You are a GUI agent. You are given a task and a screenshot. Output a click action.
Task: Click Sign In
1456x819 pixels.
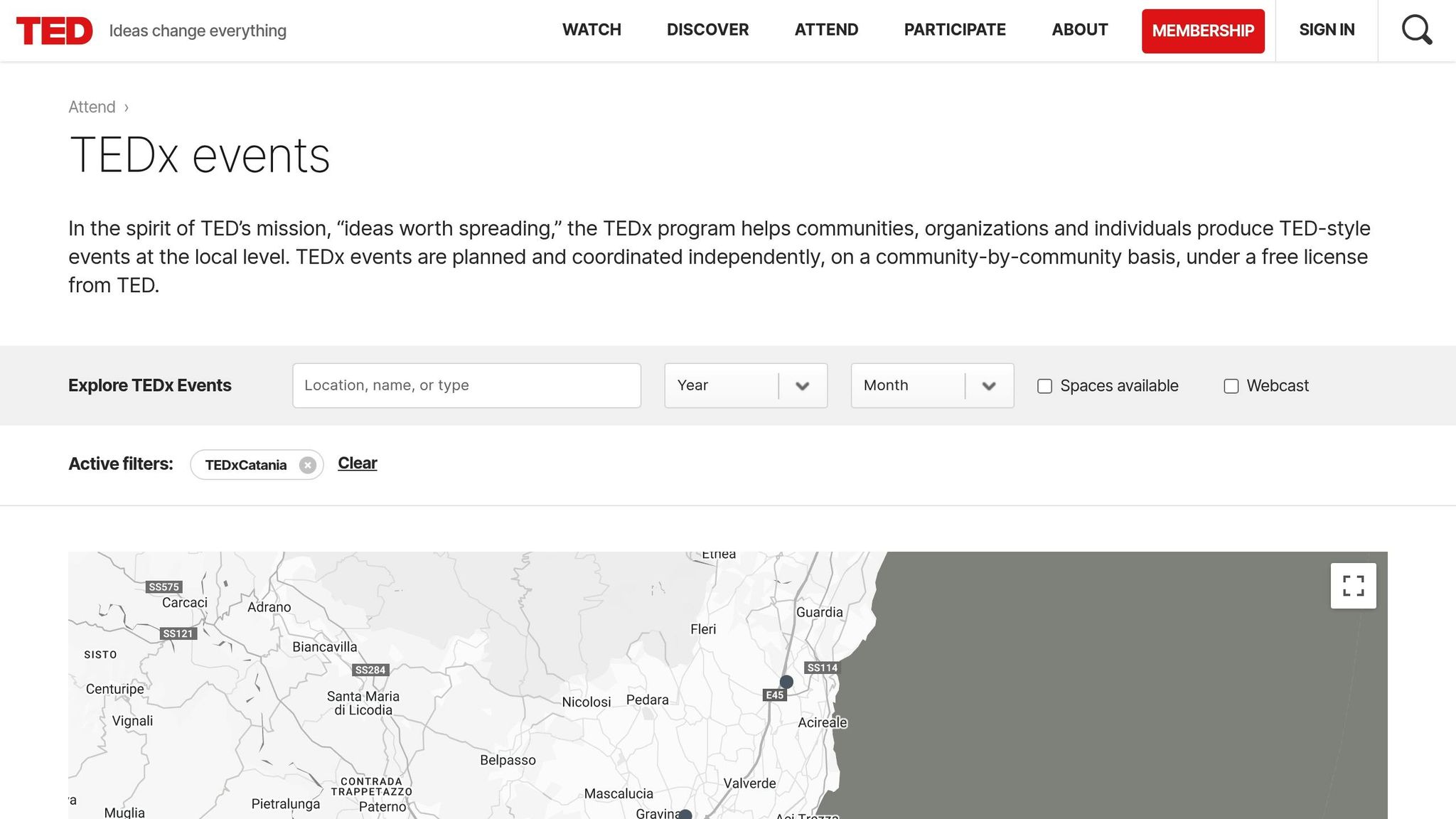click(x=1327, y=30)
